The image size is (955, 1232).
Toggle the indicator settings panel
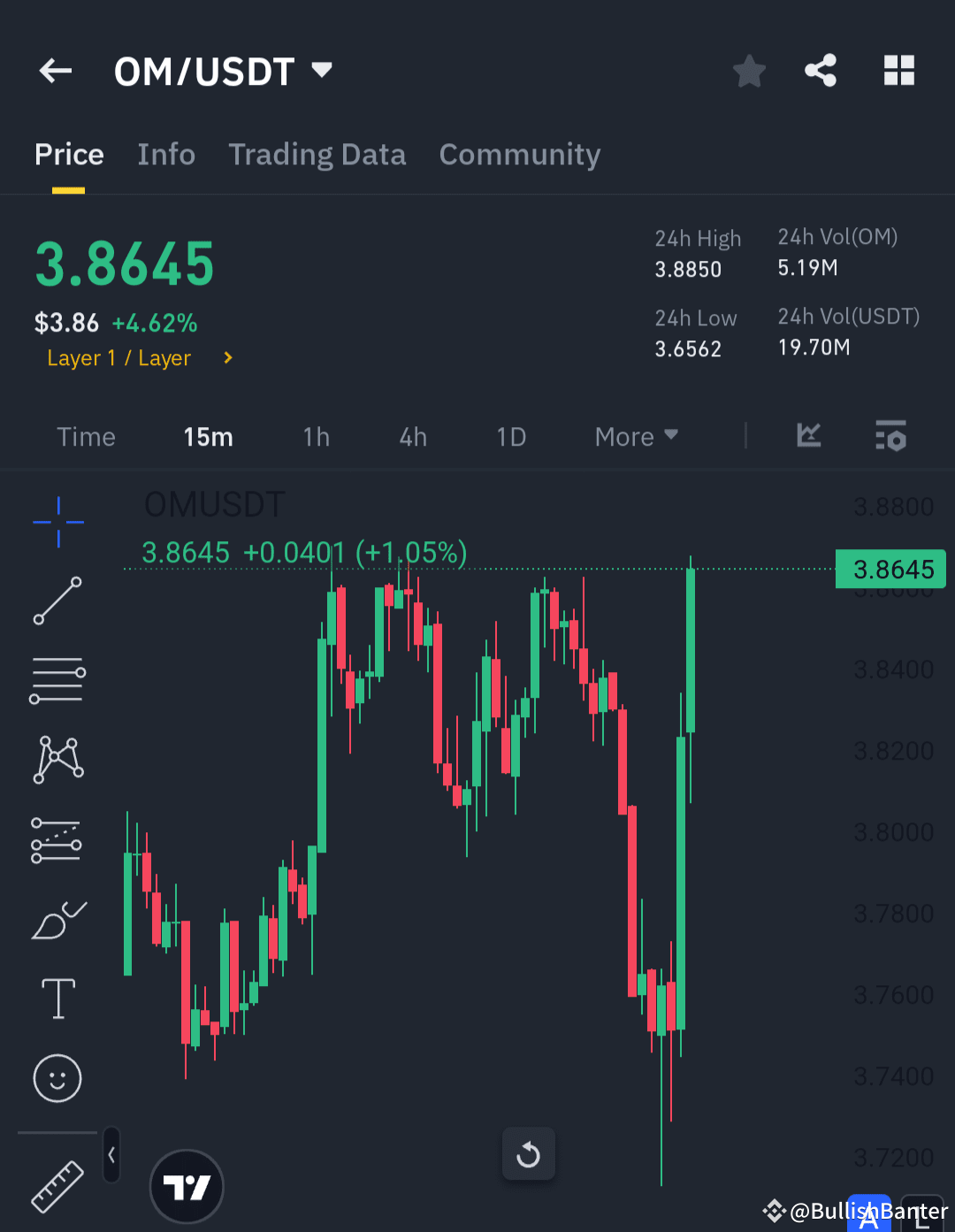[x=890, y=436]
